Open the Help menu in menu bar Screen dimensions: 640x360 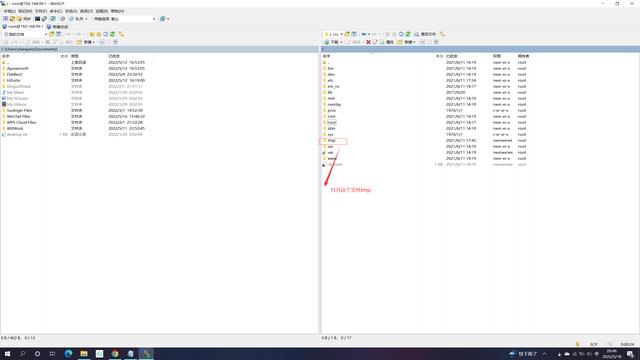pyautogui.click(x=118, y=11)
